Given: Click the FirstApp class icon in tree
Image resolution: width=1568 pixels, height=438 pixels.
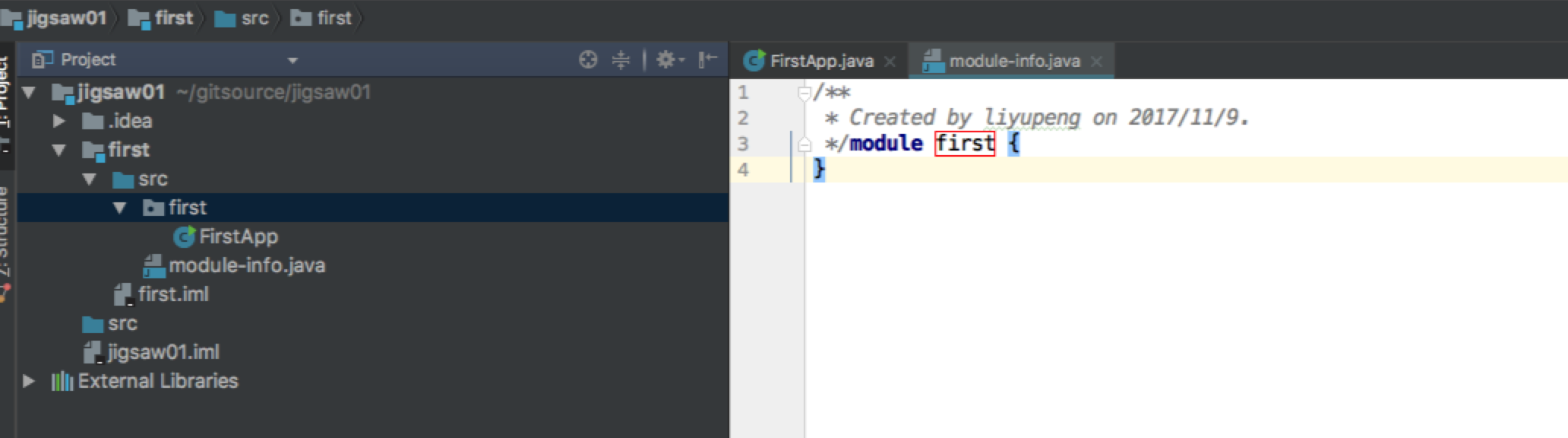Looking at the screenshot, I should (184, 237).
